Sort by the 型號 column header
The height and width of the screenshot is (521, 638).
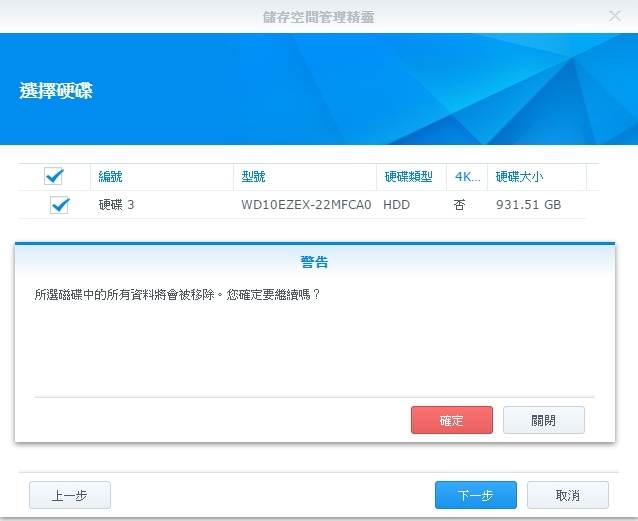tap(305, 177)
